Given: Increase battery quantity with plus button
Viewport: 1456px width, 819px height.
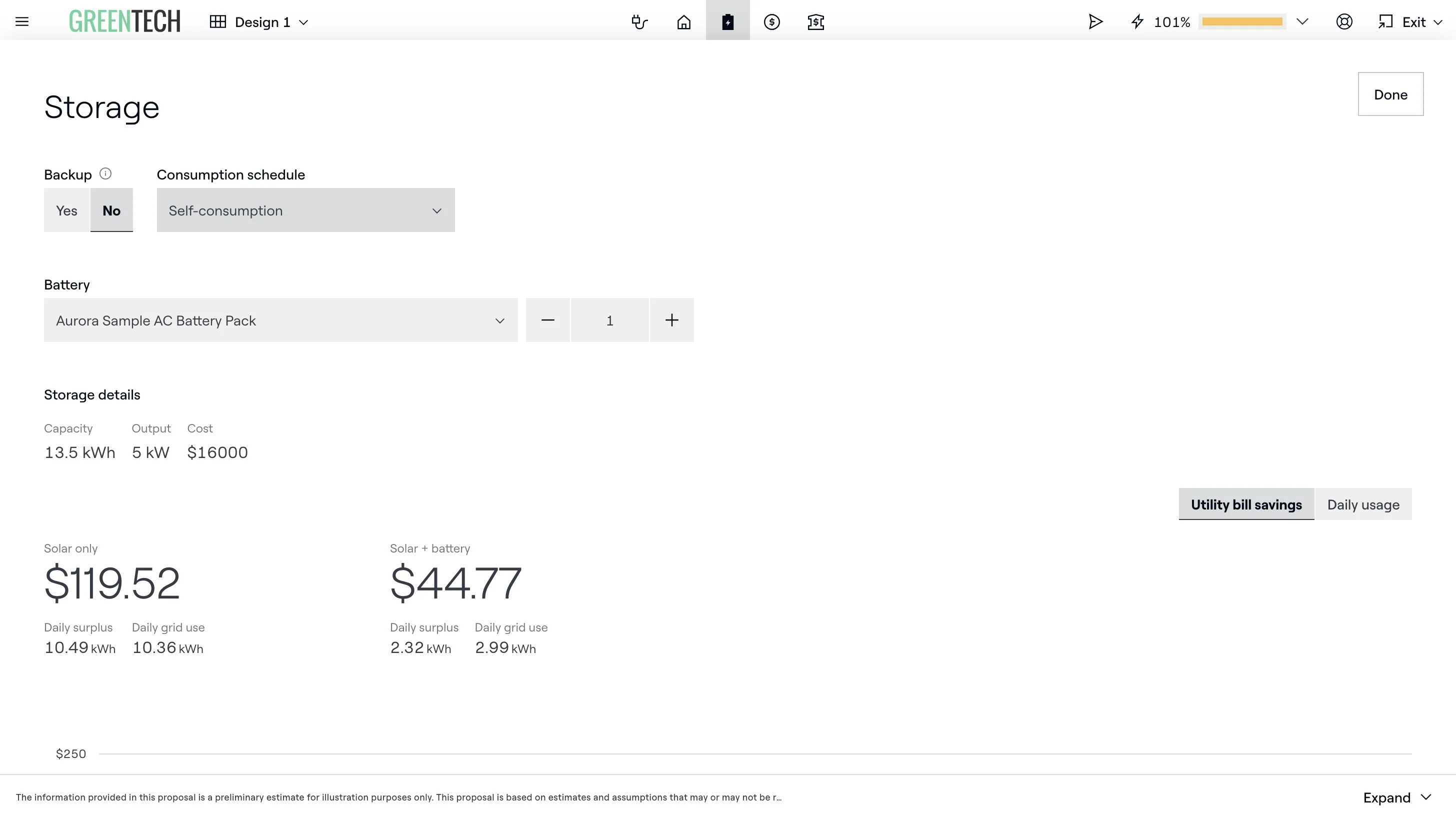Looking at the screenshot, I should click(x=671, y=320).
